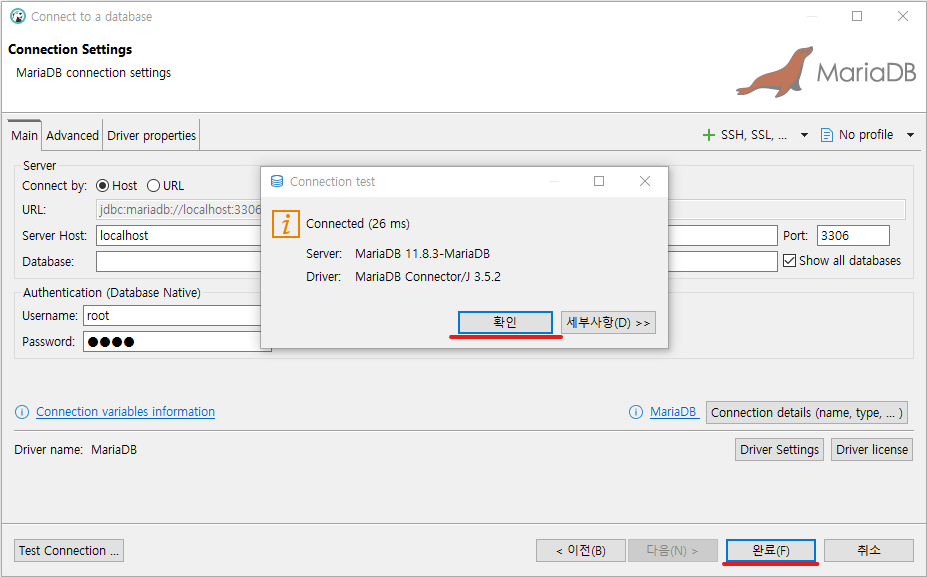Click the Port field showing 3306
Viewport: 927px width, 577px height.
(x=853, y=235)
